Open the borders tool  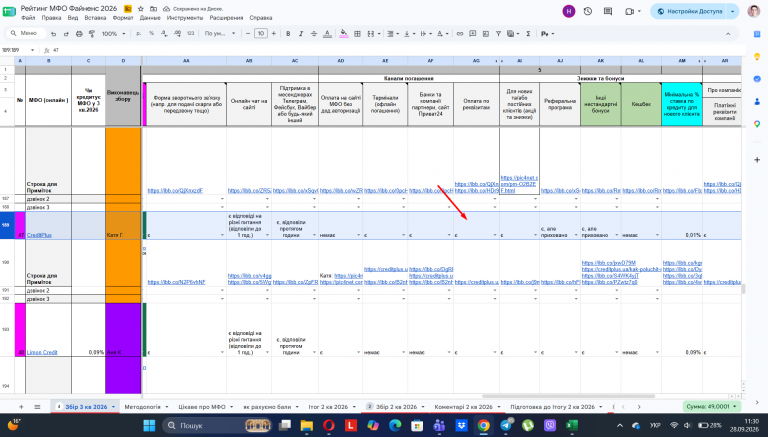pyautogui.click(x=358, y=34)
